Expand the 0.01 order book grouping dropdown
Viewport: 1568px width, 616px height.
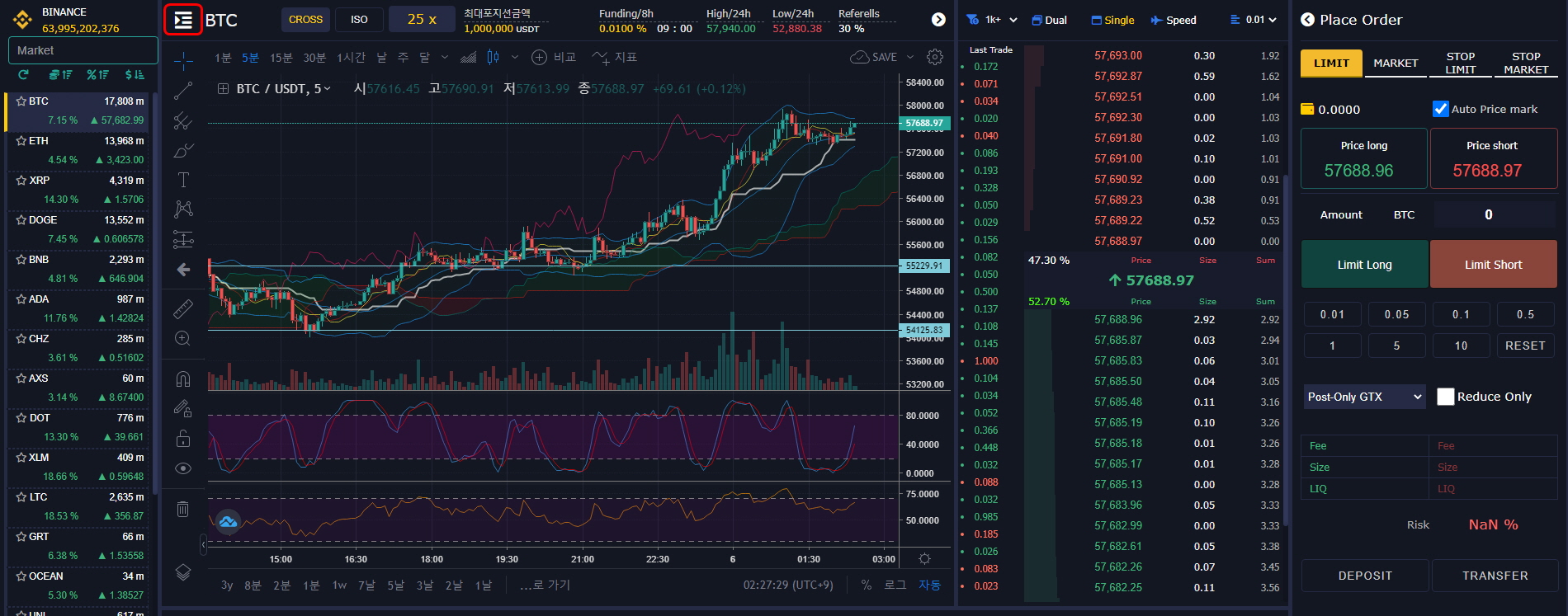1254,20
